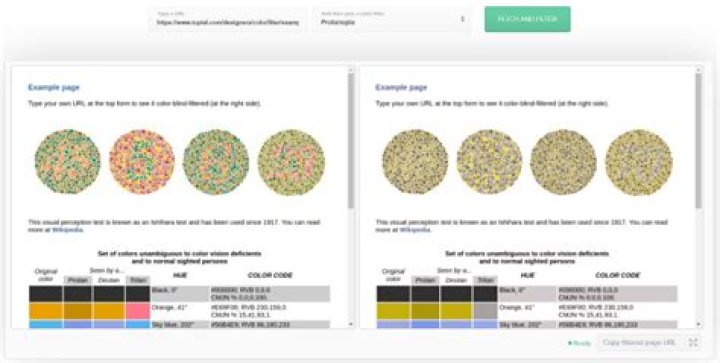Select the first Ishihara plate in left pane
Viewport: 720px width, 363px height.
tap(68, 162)
